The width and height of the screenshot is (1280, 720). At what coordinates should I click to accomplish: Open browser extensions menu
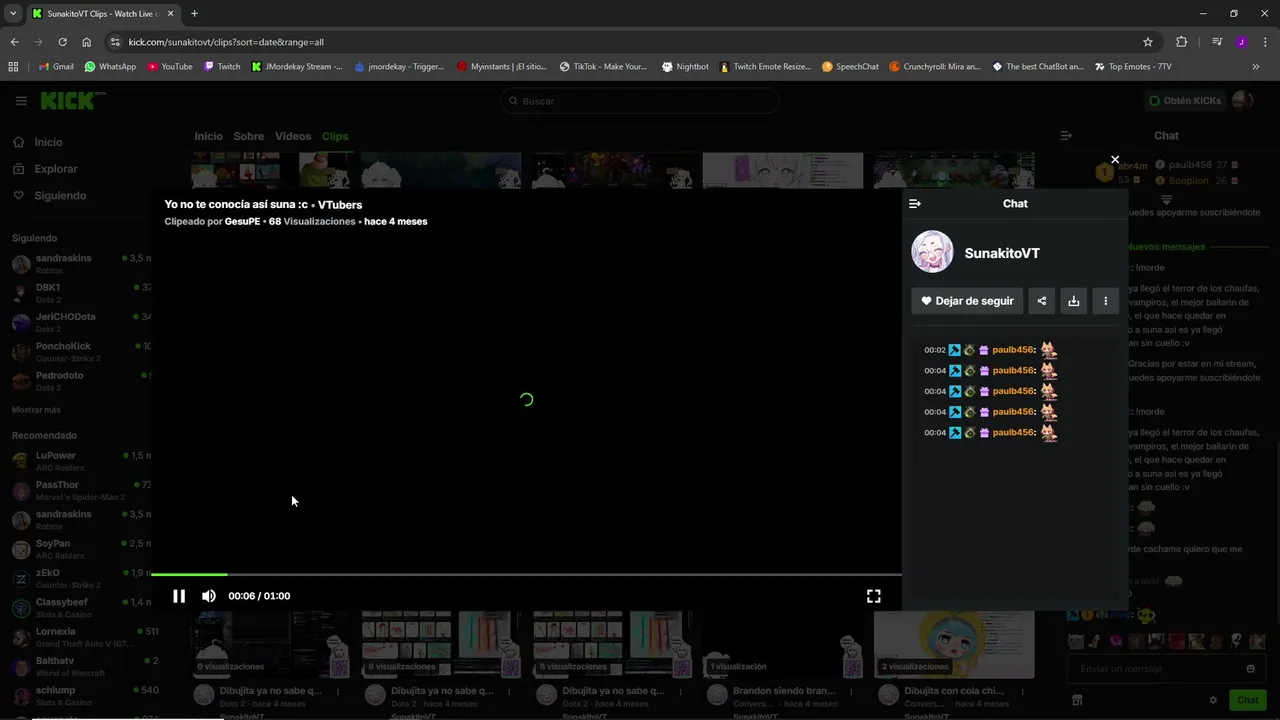(1182, 42)
